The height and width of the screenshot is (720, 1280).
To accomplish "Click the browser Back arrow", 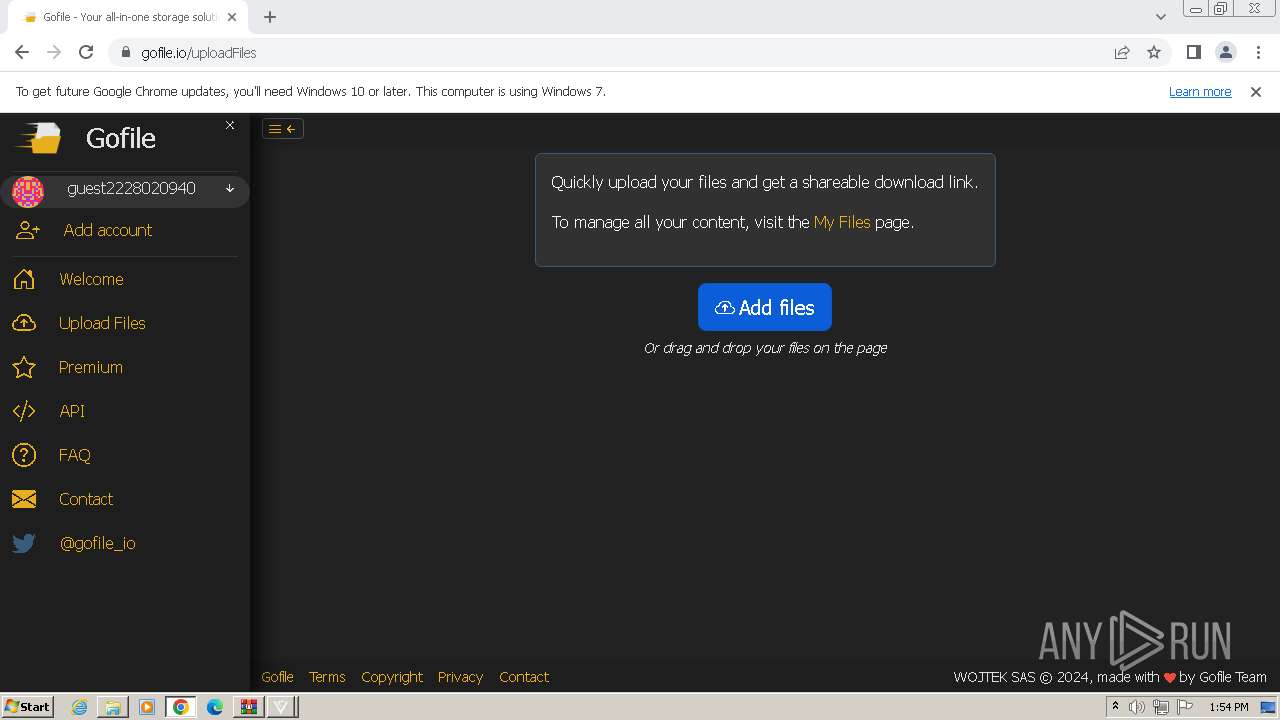I will [x=22, y=52].
